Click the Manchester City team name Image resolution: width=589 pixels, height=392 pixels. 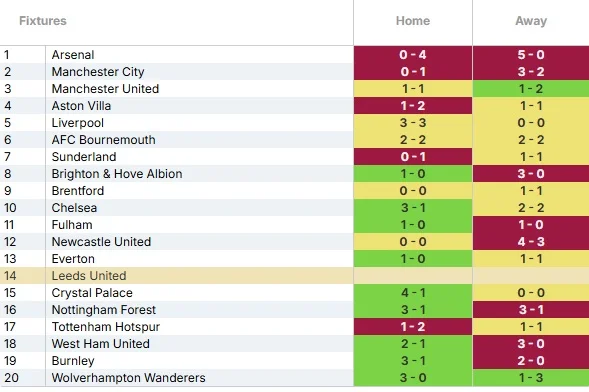[98, 72]
